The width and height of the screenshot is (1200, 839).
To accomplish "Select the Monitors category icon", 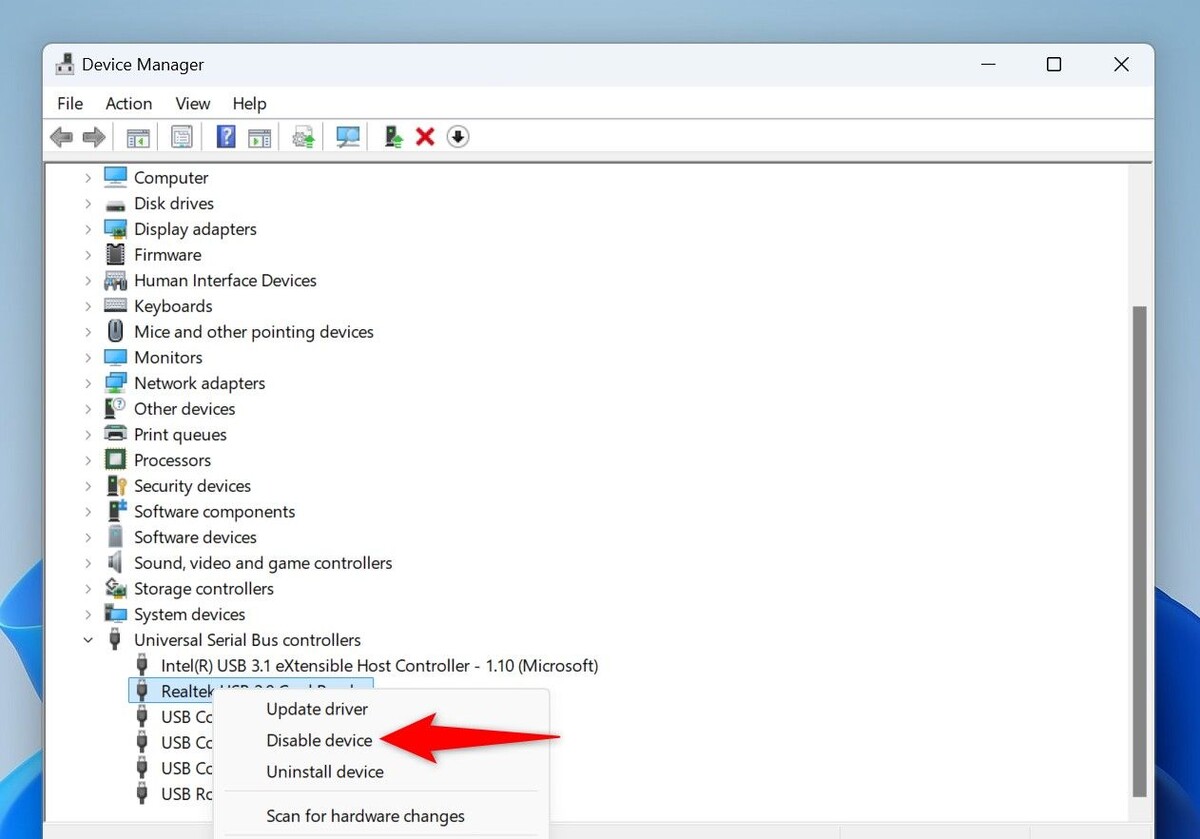I will [116, 357].
